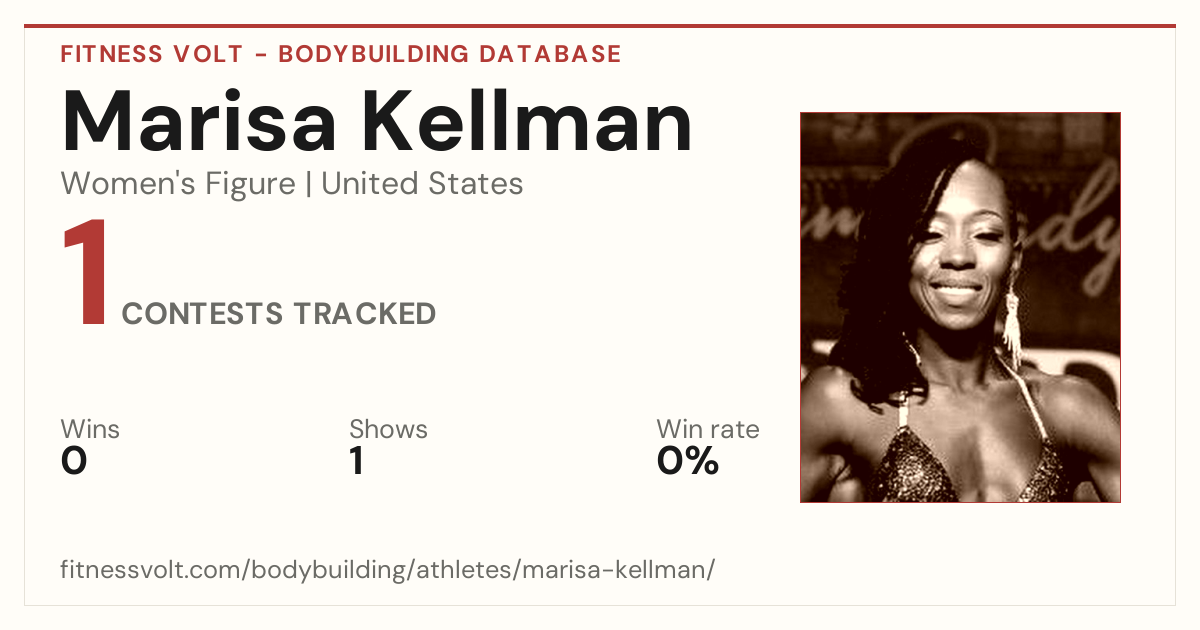Select the BODYBUILDING DATABASE header label
The height and width of the screenshot is (630, 1200).
coord(450,54)
